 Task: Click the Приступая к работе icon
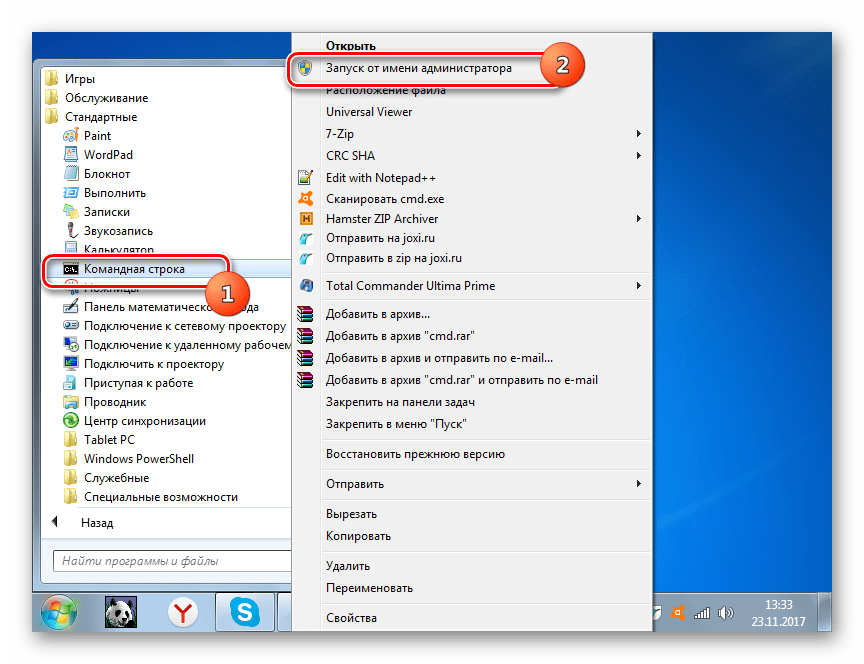71,382
